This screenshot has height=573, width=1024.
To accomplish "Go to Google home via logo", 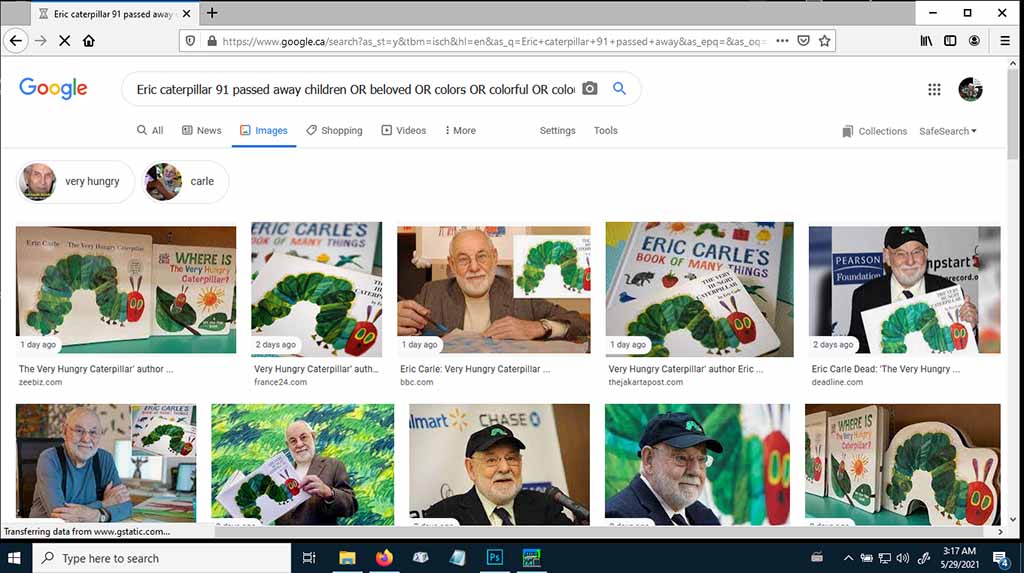I will click(53, 88).
